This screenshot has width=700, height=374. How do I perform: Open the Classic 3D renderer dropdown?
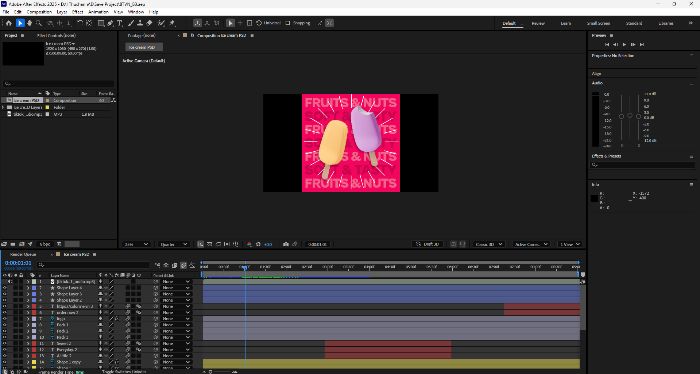click(x=488, y=244)
